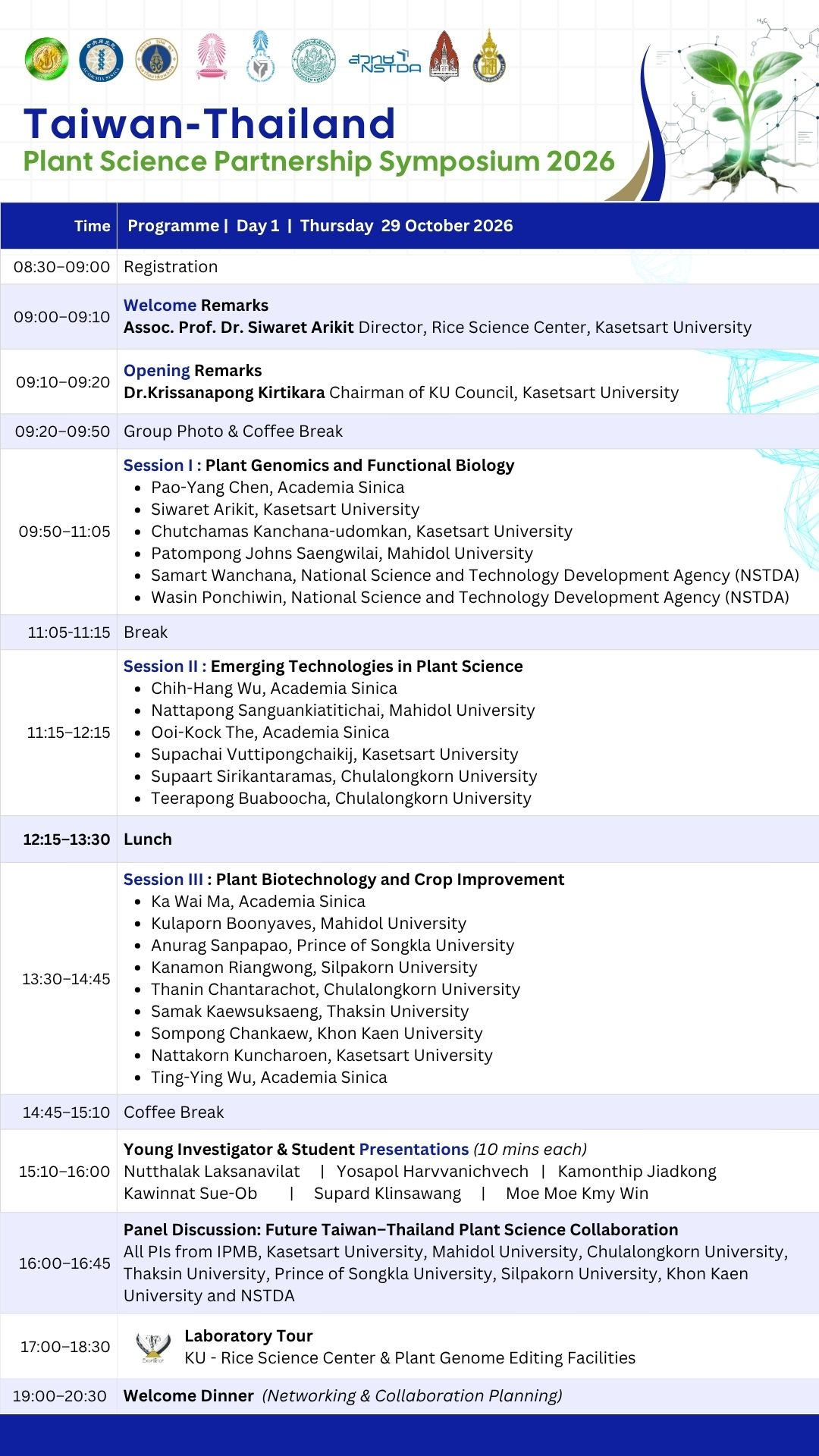
Task: Click the Panel Discussion heading
Action: (x=401, y=1230)
